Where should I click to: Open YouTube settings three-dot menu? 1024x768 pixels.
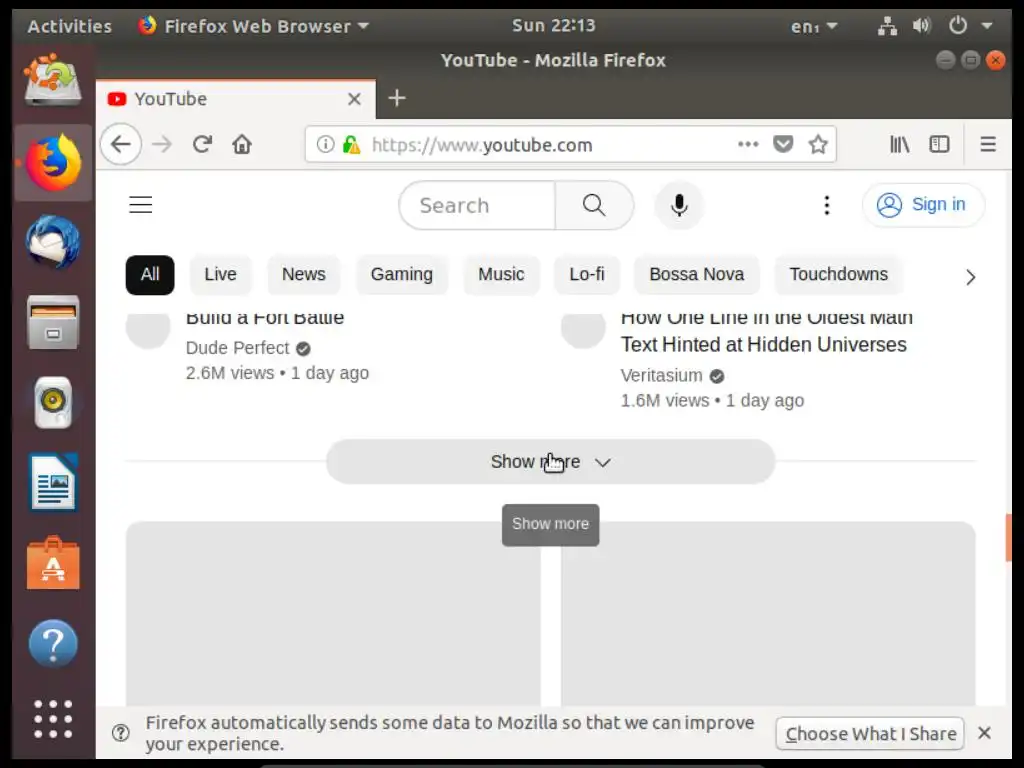827,205
